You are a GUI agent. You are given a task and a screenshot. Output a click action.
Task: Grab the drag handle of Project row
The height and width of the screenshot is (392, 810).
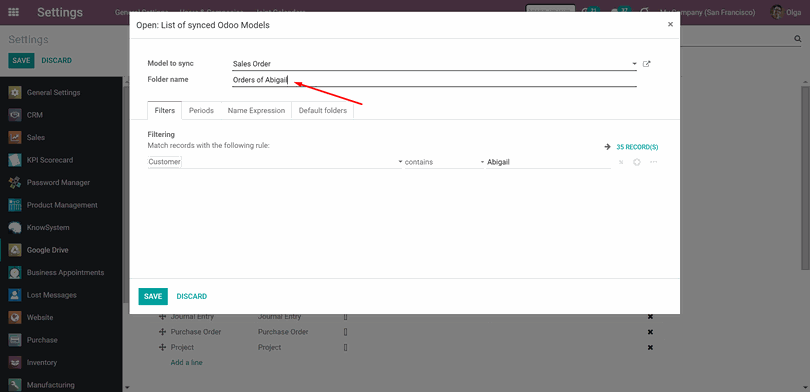coord(162,348)
